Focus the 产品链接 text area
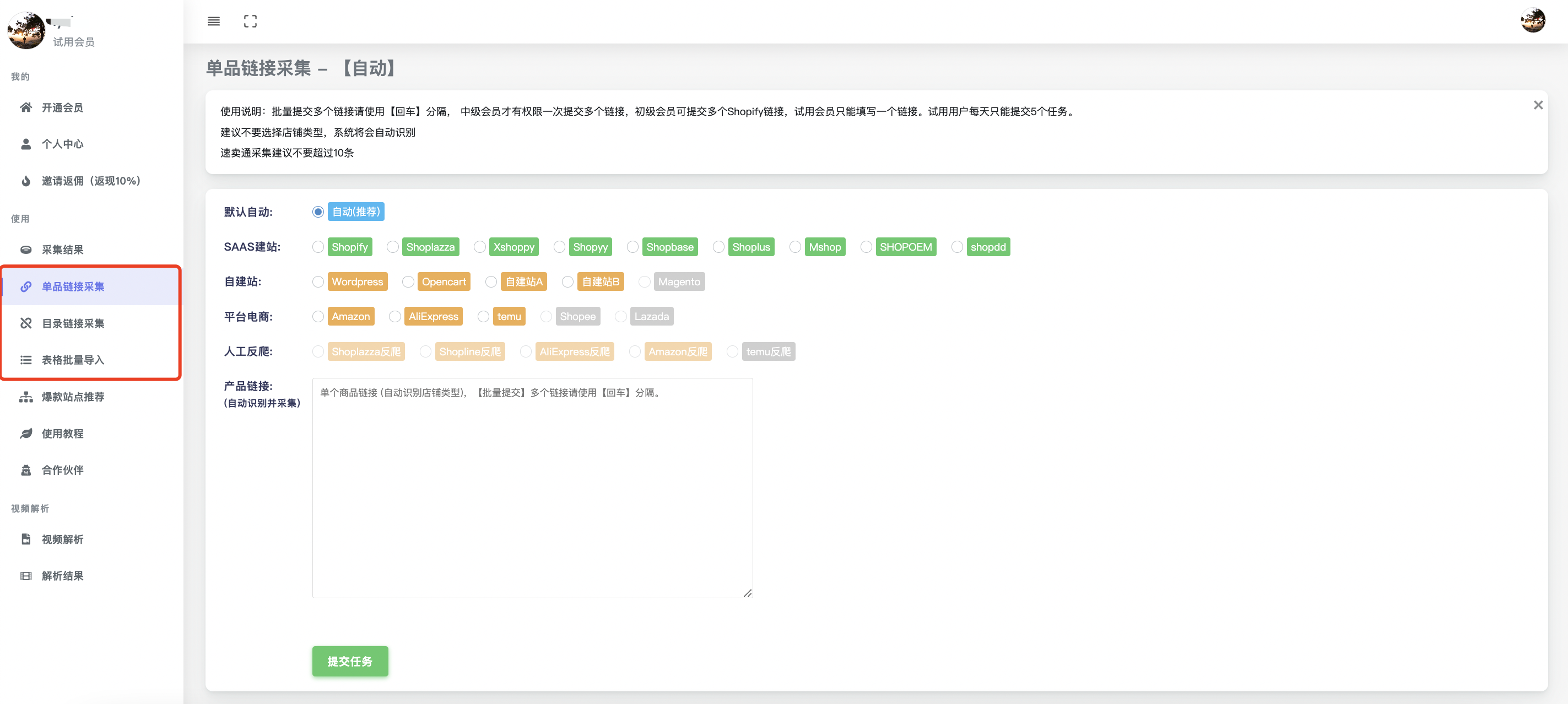The width and height of the screenshot is (1568, 704). [533, 488]
